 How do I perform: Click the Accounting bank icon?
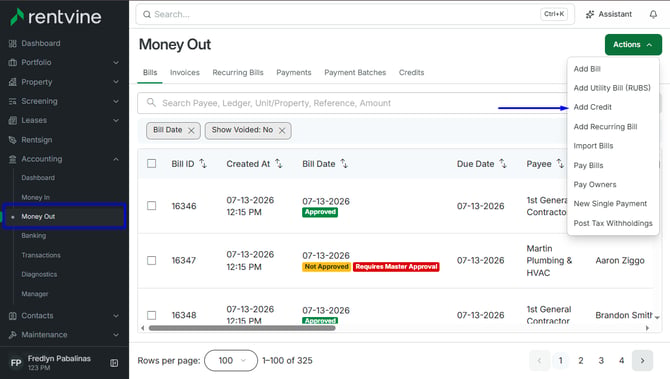12,159
